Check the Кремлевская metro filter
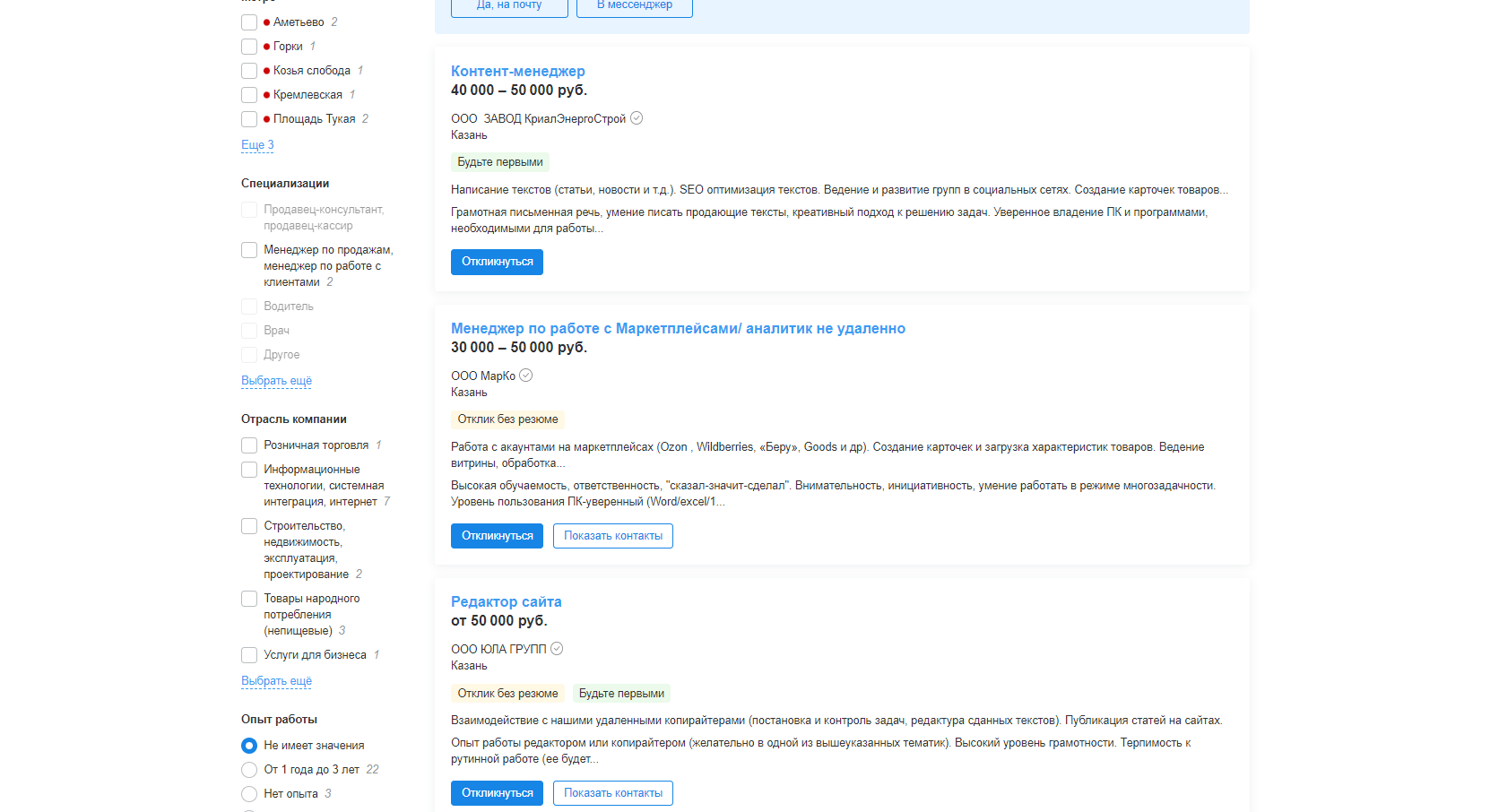Image resolution: width=1490 pixels, height=812 pixels. (249, 95)
